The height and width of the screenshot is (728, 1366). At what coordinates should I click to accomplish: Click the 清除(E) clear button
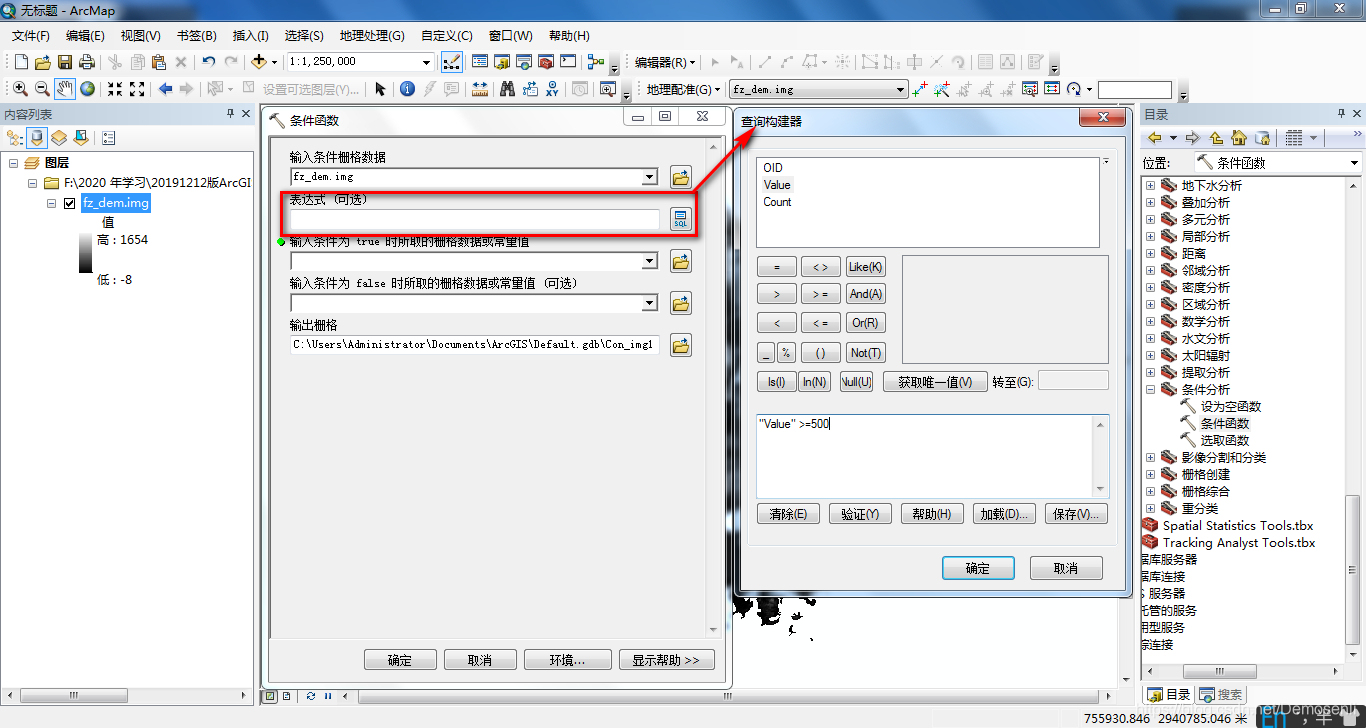point(788,514)
